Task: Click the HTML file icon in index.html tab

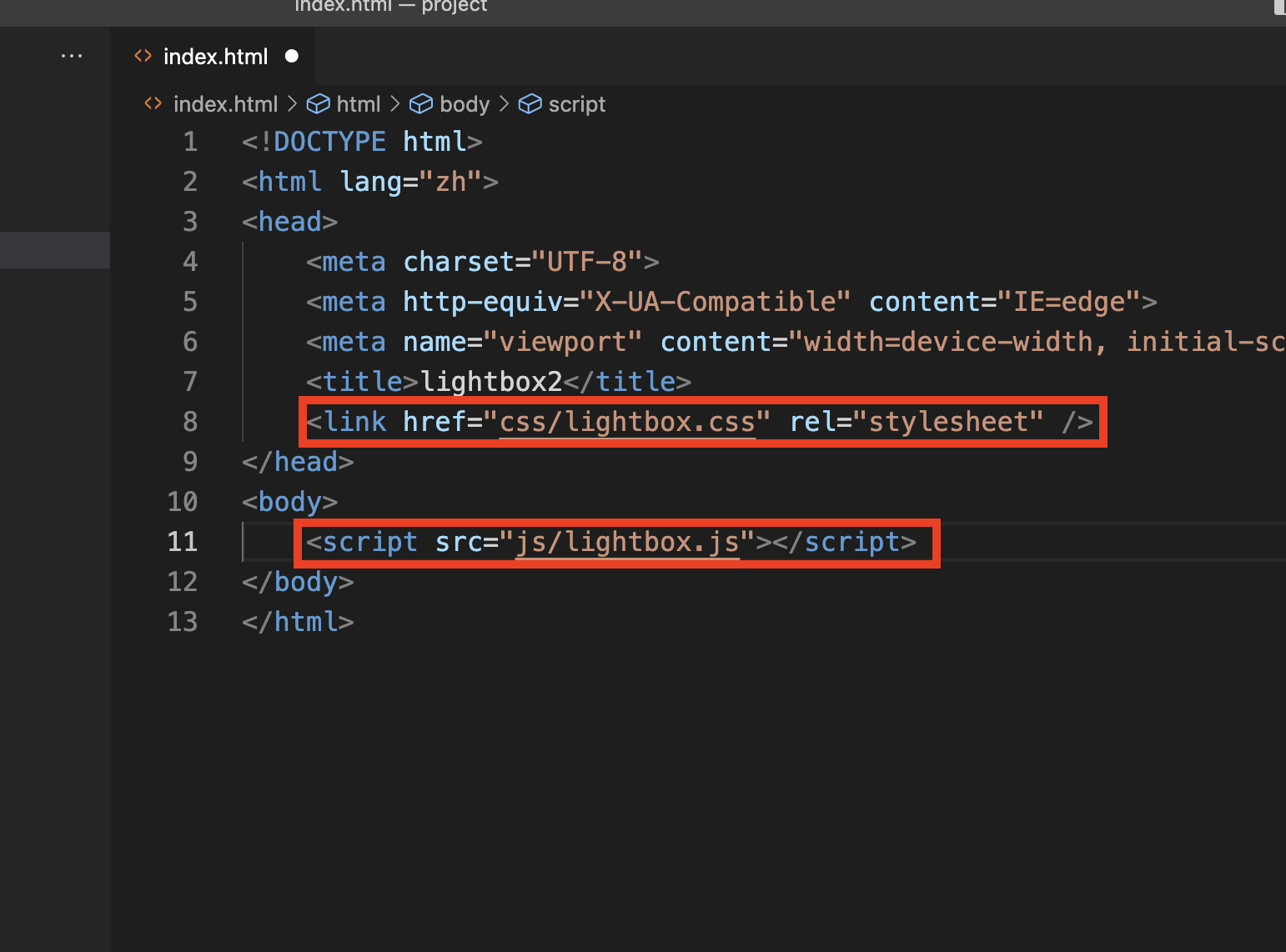Action: point(143,56)
